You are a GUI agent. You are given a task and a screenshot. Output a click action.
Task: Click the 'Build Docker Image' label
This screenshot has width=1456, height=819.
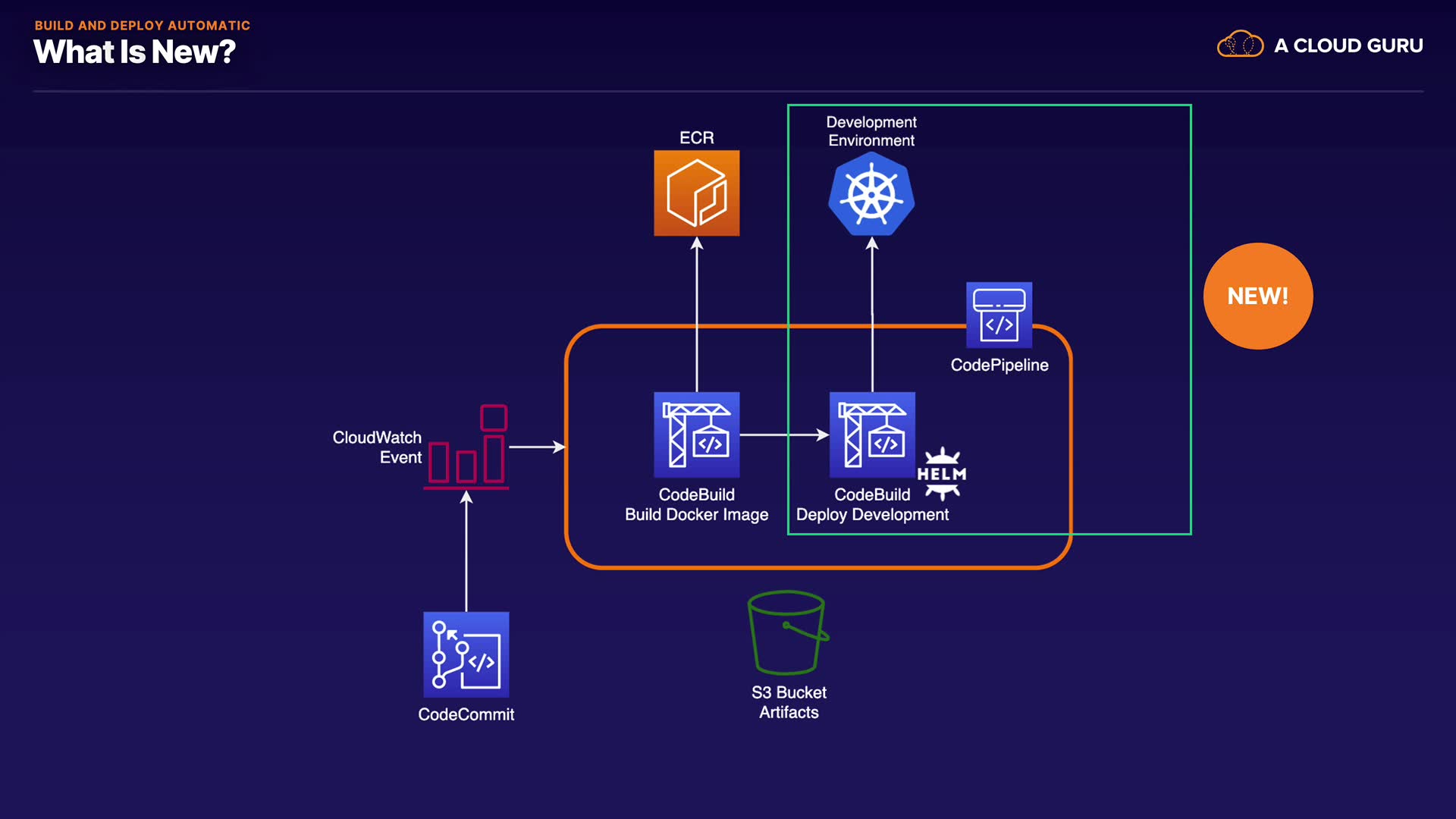(x=696, y=515)
